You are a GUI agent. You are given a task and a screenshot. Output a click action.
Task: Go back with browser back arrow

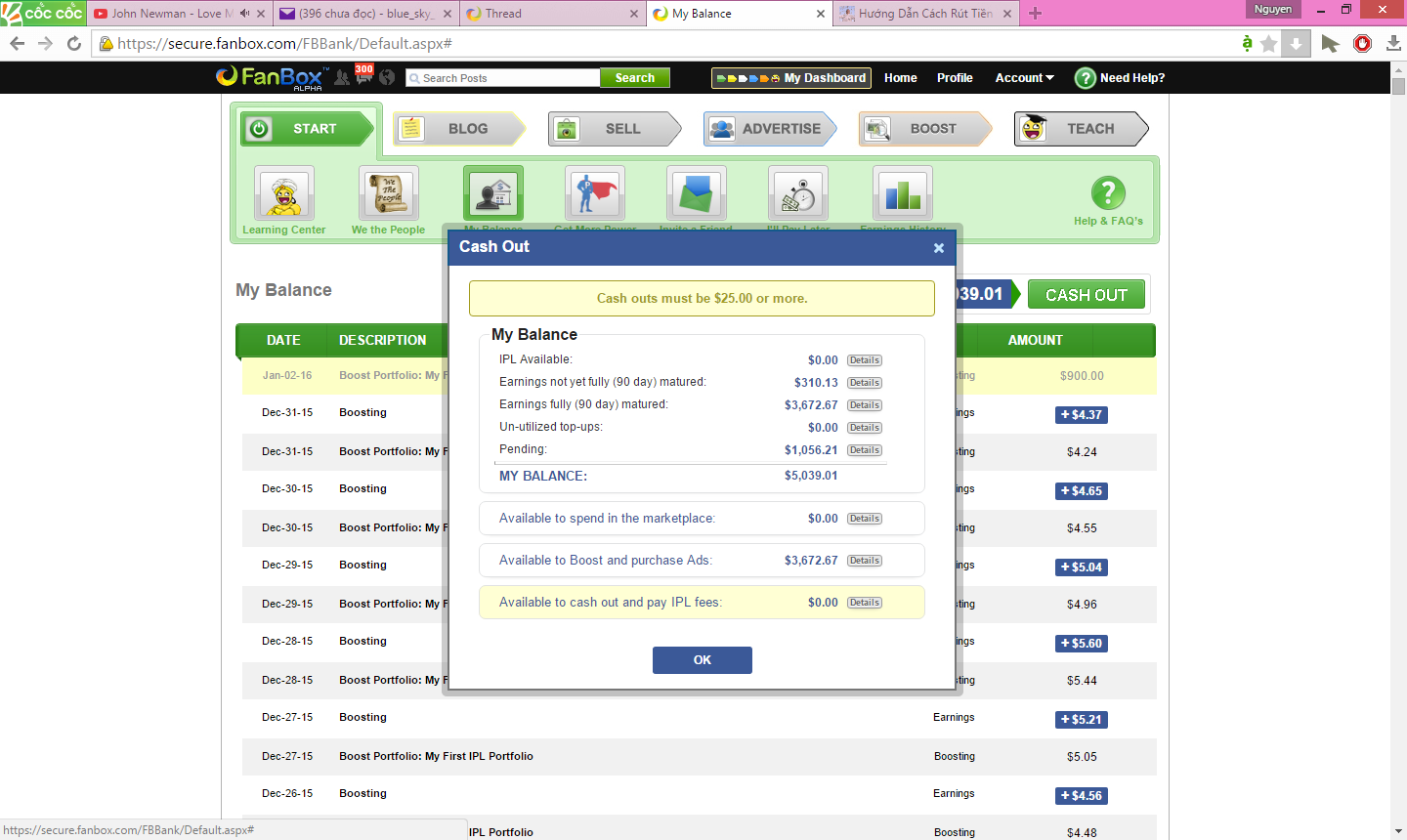(x=17, y=43)
